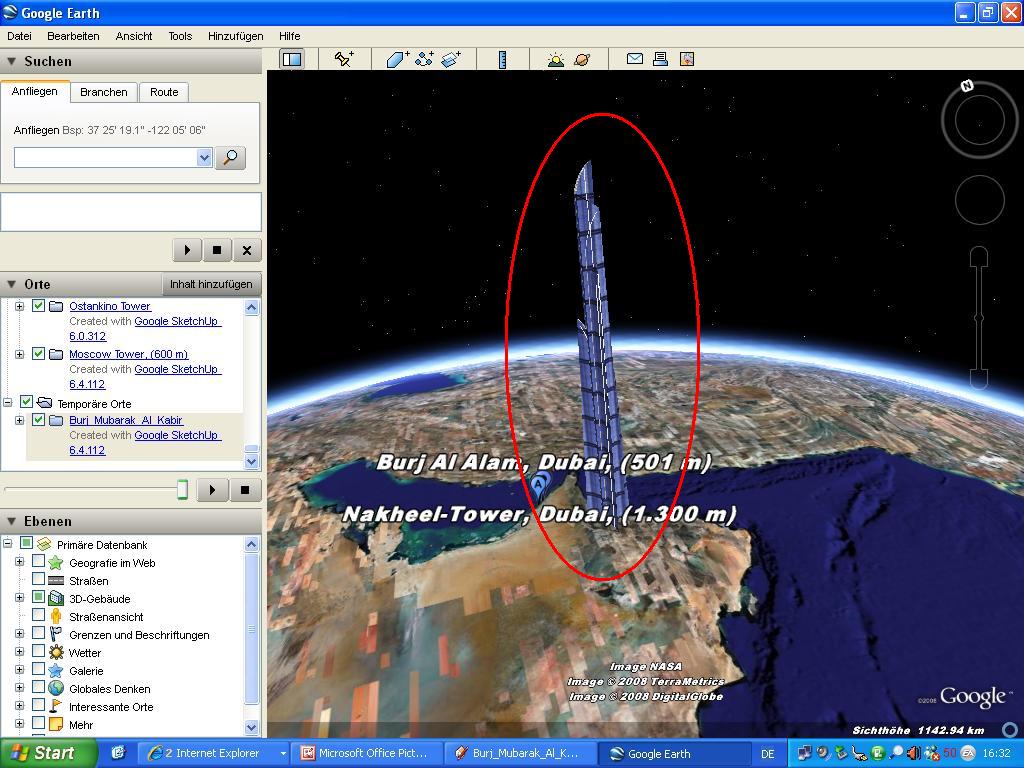Image resolution: width=1024 pixels, height=768 pixels.
Task: Click the Wetter sun icon
Action: coord(56,652)
